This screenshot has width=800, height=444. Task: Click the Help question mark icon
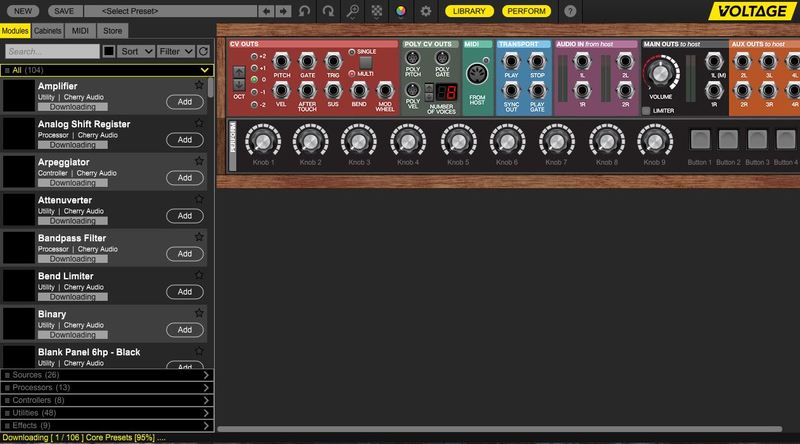coord(570,10)
